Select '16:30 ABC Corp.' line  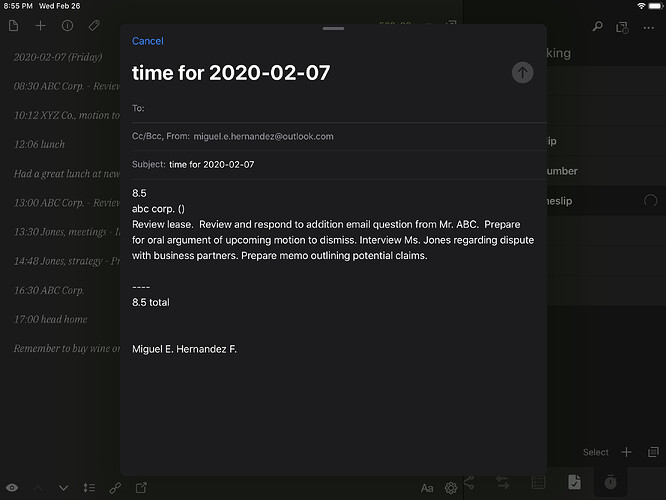click(x=49, y=290)
